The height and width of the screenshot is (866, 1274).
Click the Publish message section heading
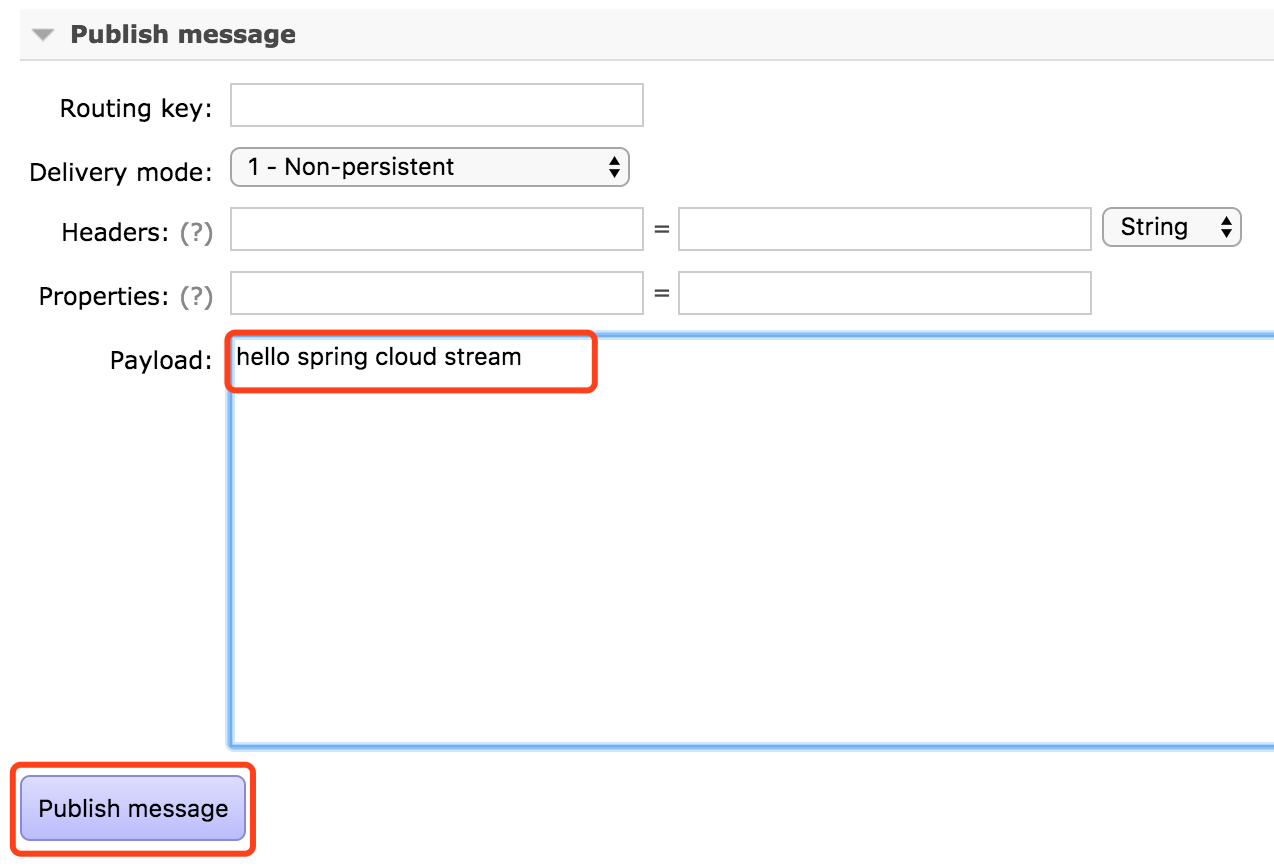pyautogui.click(x=183, y=34)
